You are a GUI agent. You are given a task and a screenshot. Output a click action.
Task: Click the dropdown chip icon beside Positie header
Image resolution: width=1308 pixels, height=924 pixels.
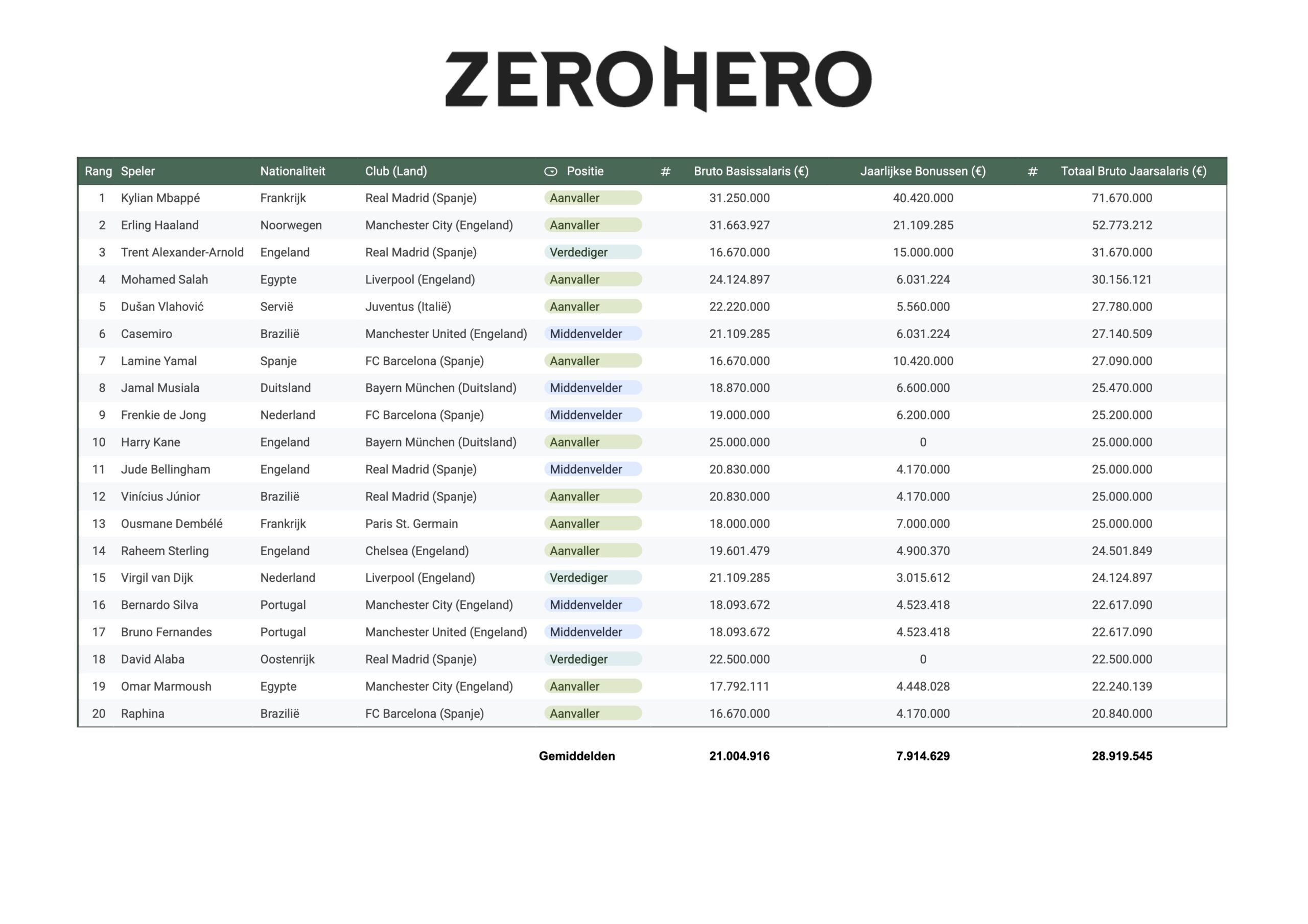pyautogui.click(x=550, y=172)
